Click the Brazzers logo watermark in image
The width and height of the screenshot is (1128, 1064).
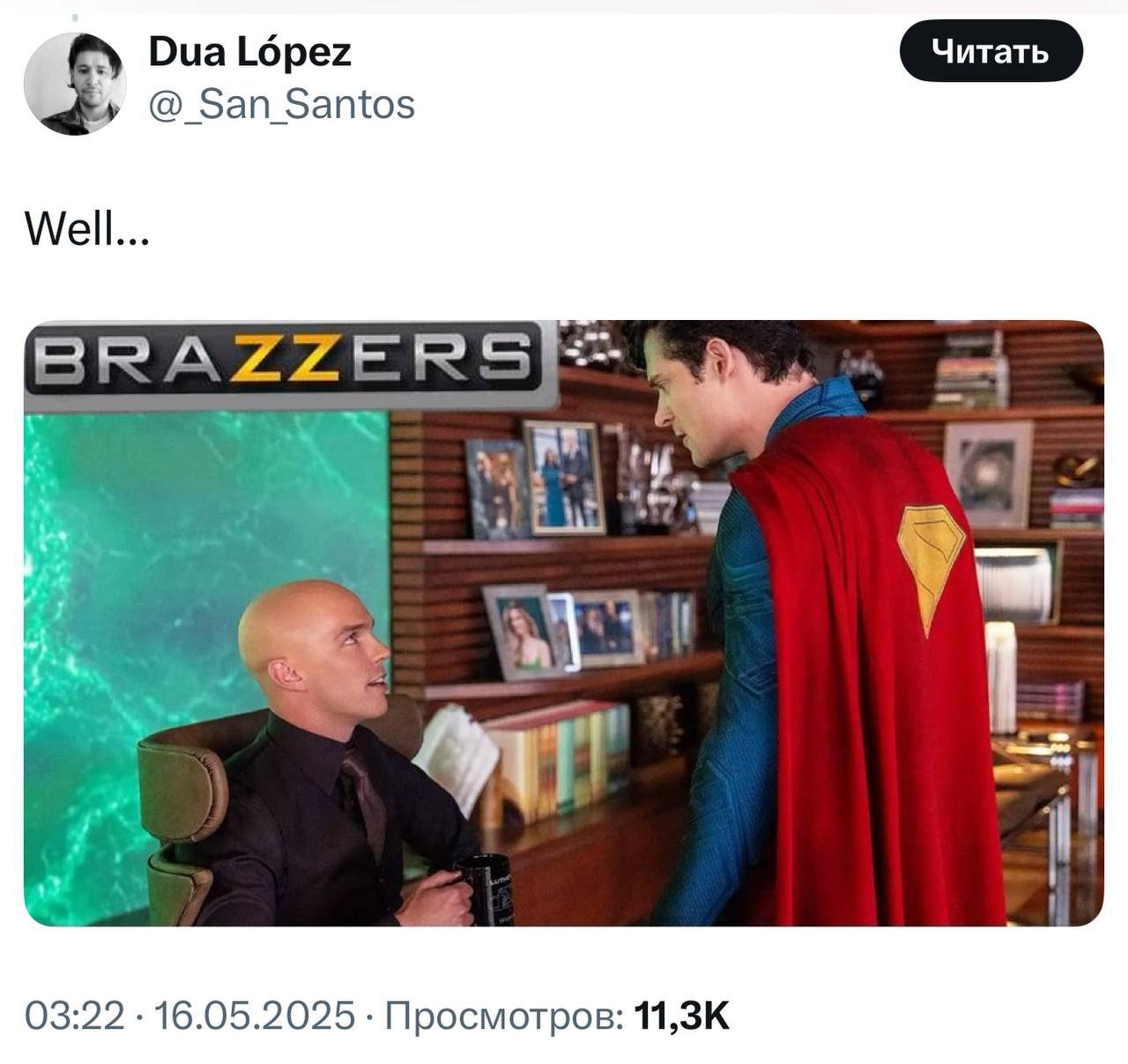283,361
